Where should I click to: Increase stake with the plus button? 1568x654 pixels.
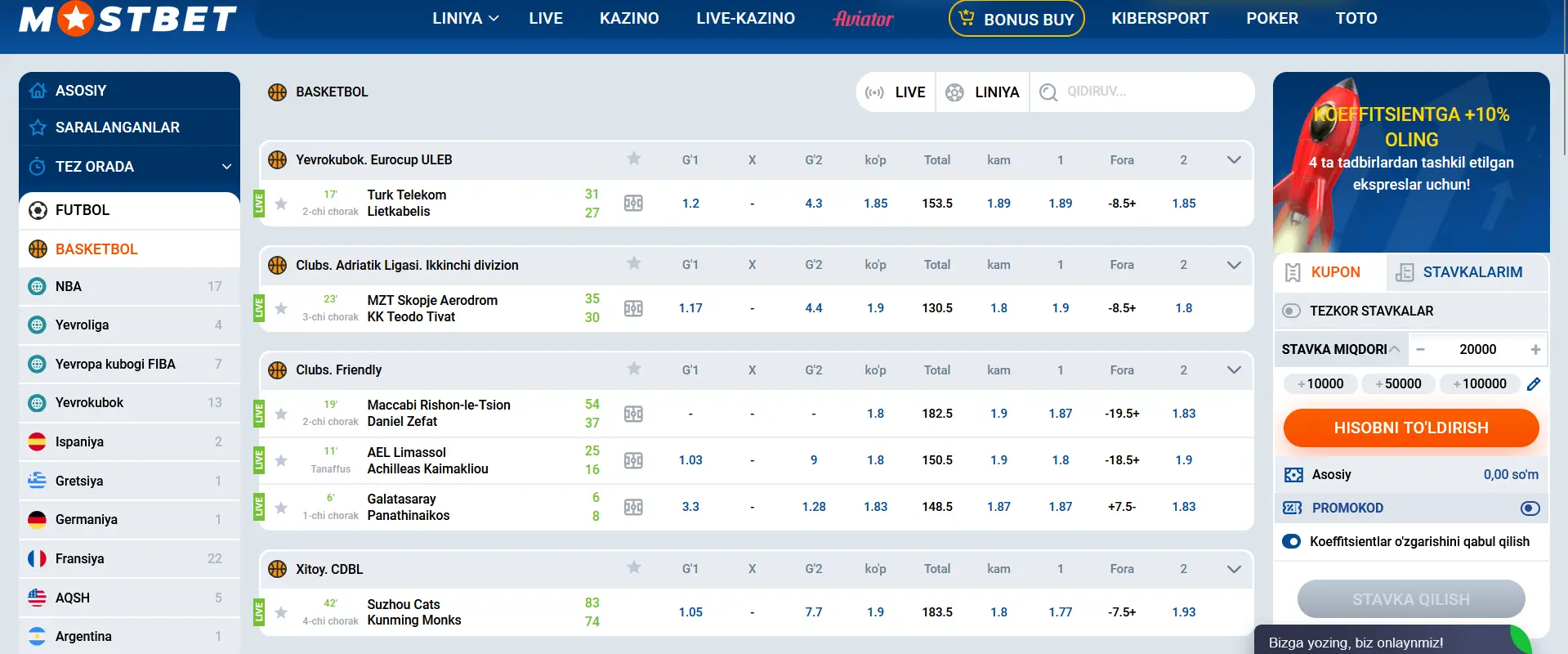click(x=1535, y=349)
